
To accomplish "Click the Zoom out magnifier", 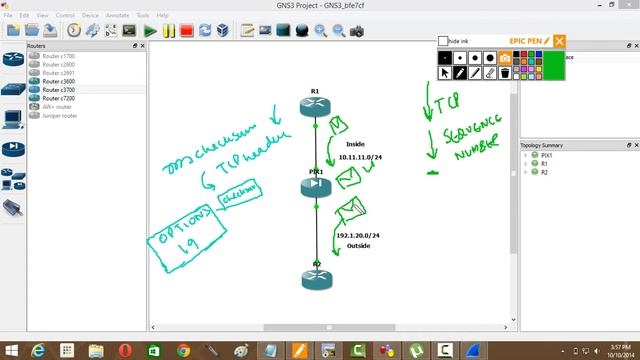I will click(339, 31).
